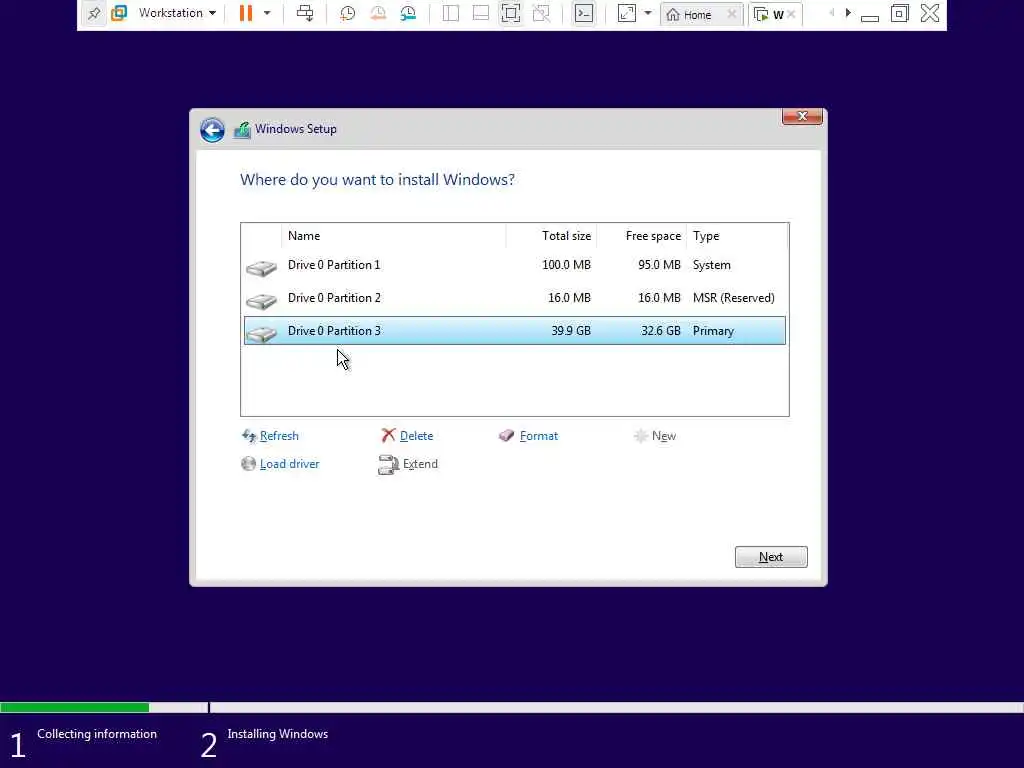Screen dimensions: 1024x768
Task: Click the Type column header
Action: coord(737,236)
